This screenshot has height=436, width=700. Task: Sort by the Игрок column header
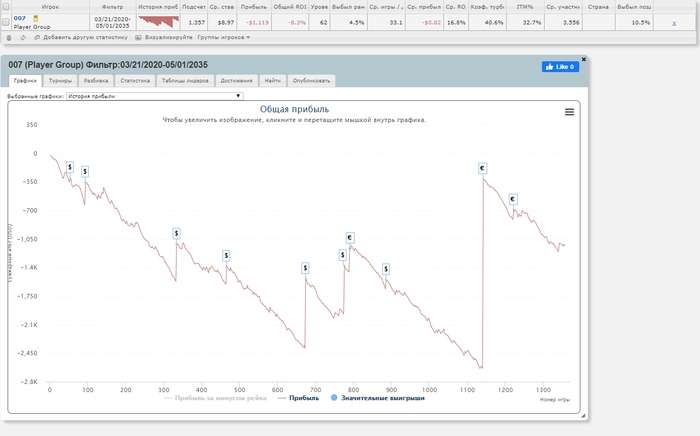(50, 7)
